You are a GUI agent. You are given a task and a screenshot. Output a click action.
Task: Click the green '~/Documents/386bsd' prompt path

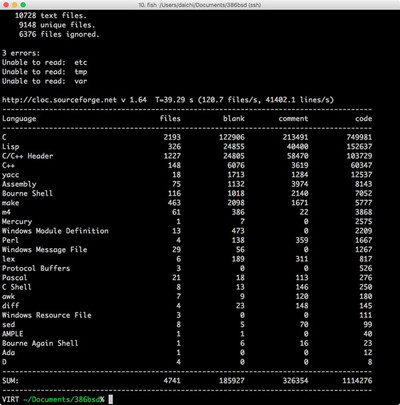[x=62, y=399]
